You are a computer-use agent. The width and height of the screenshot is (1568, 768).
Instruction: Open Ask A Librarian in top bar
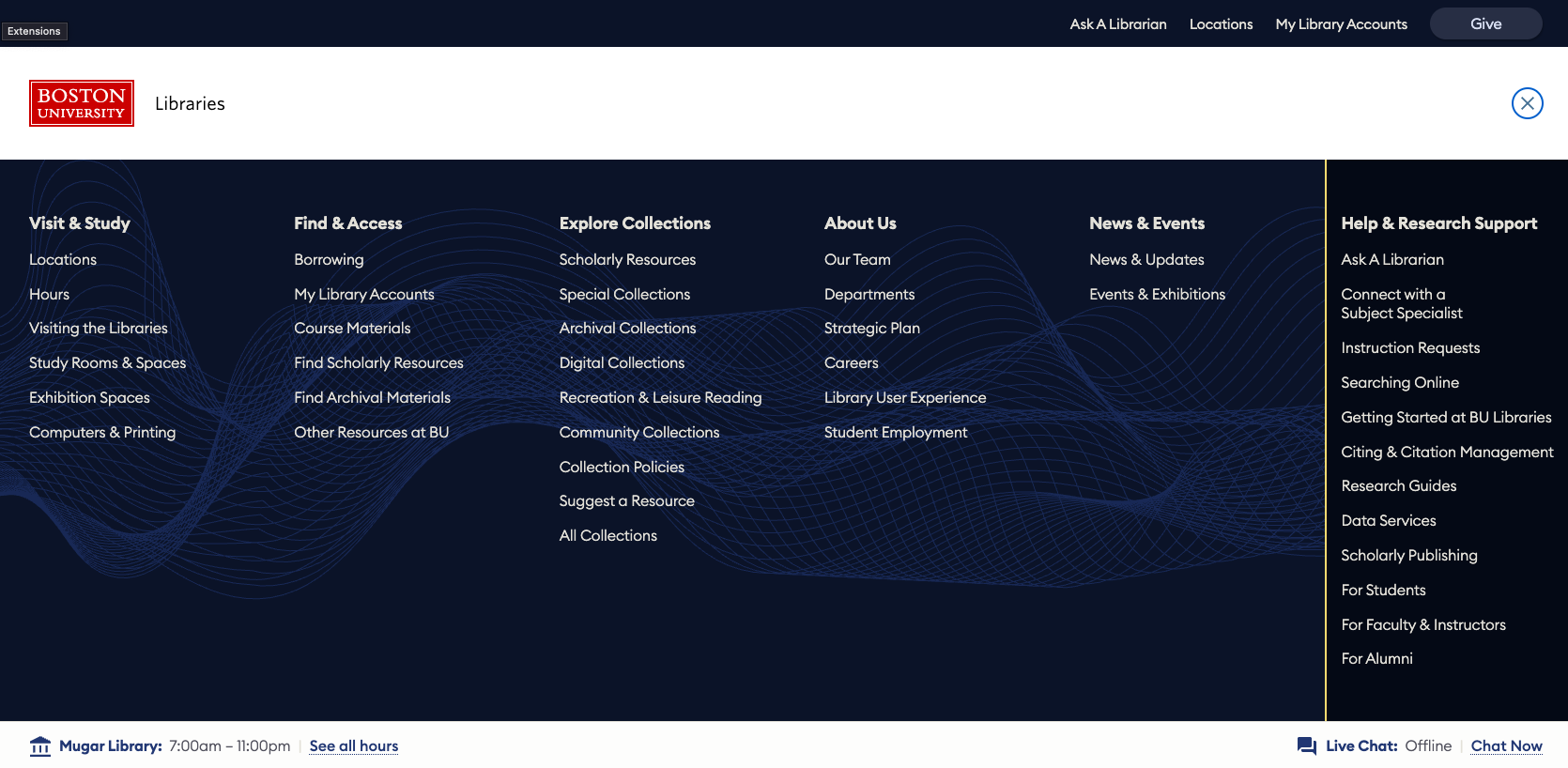click(1118, 23)
